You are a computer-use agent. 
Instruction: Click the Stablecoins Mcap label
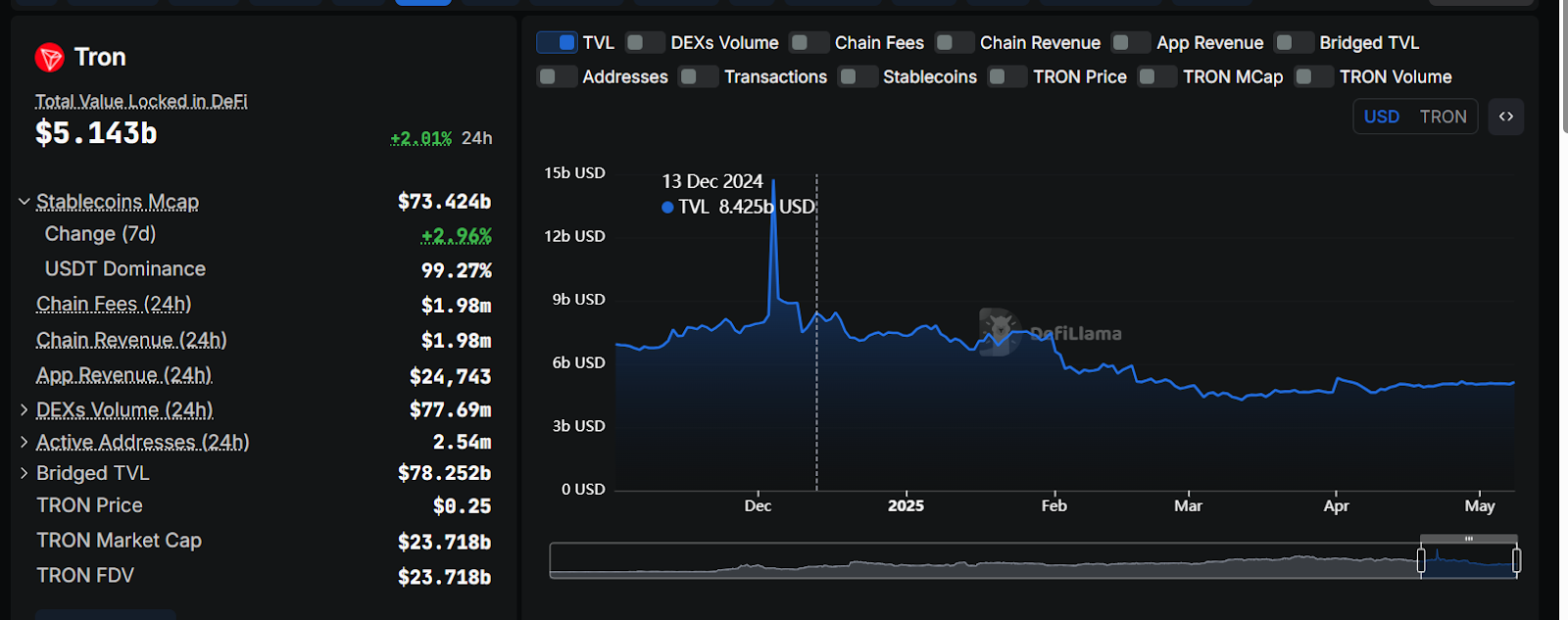click(x=118, y=202)
